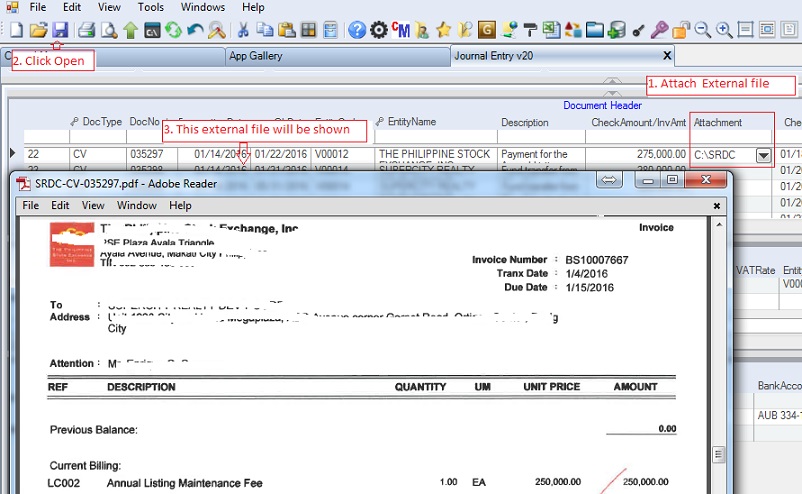
Task: Click the fit-page layout icon
Action: 767,30
